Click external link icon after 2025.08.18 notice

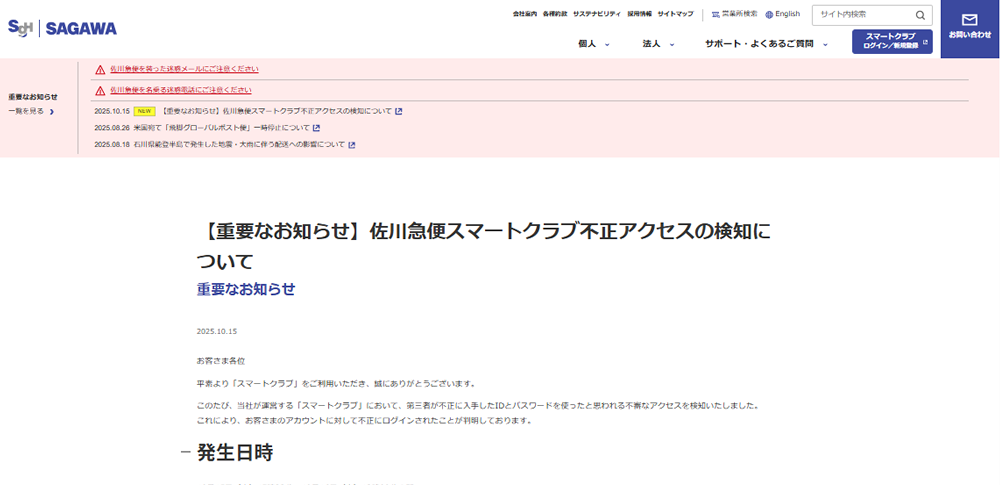(352, 145)
